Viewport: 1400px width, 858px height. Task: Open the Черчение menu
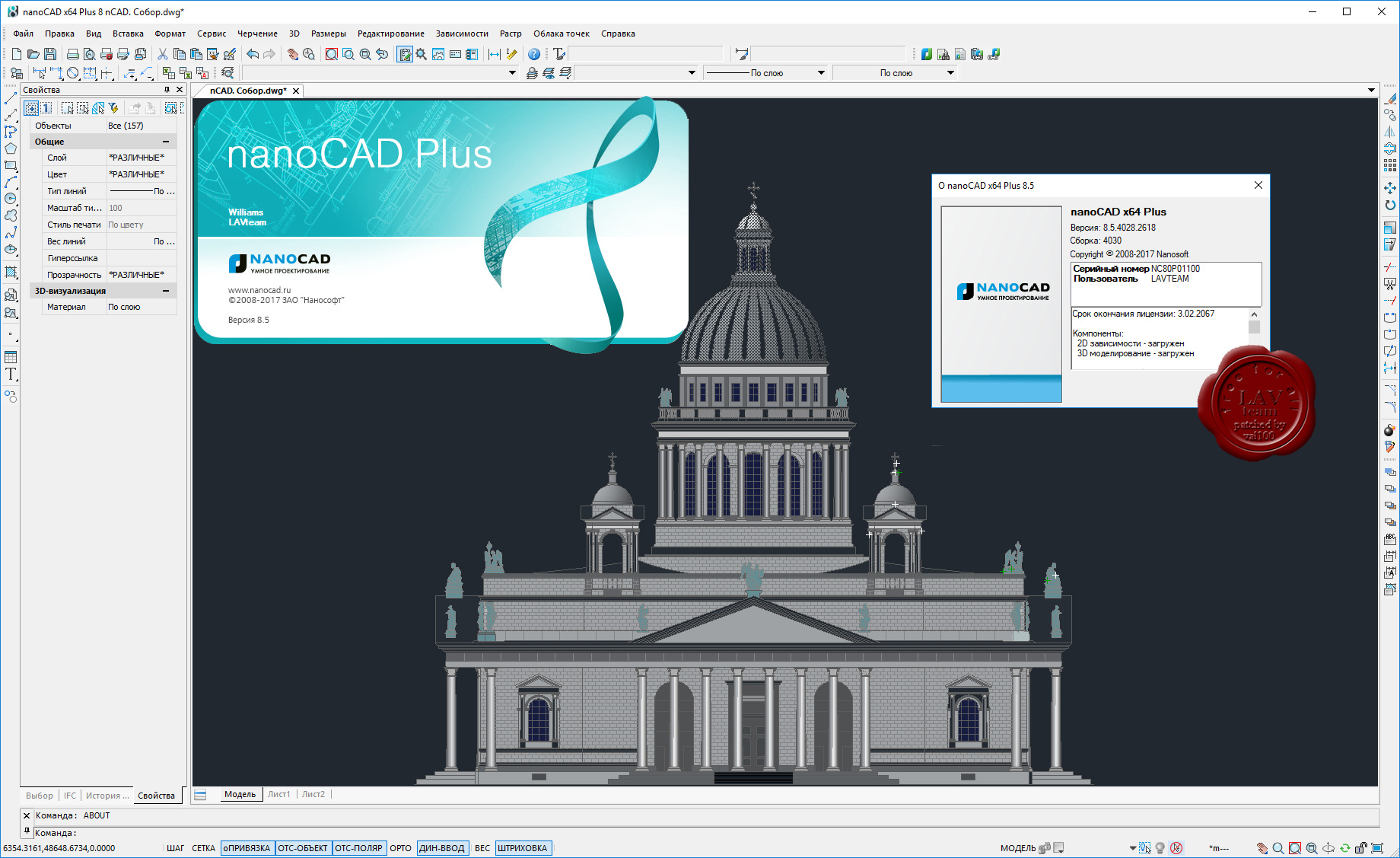pyautogui.click(x=257, y=33)
